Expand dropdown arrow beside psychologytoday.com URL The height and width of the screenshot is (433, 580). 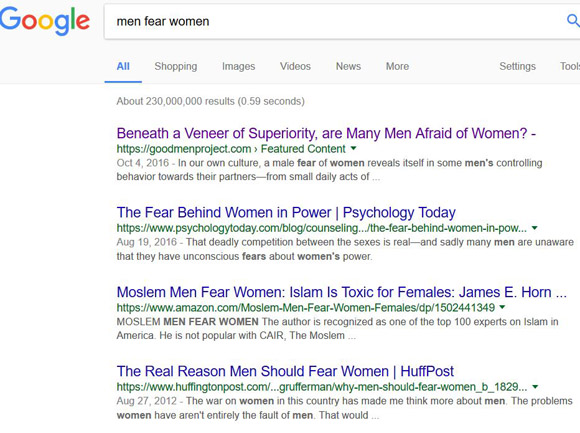535,228
